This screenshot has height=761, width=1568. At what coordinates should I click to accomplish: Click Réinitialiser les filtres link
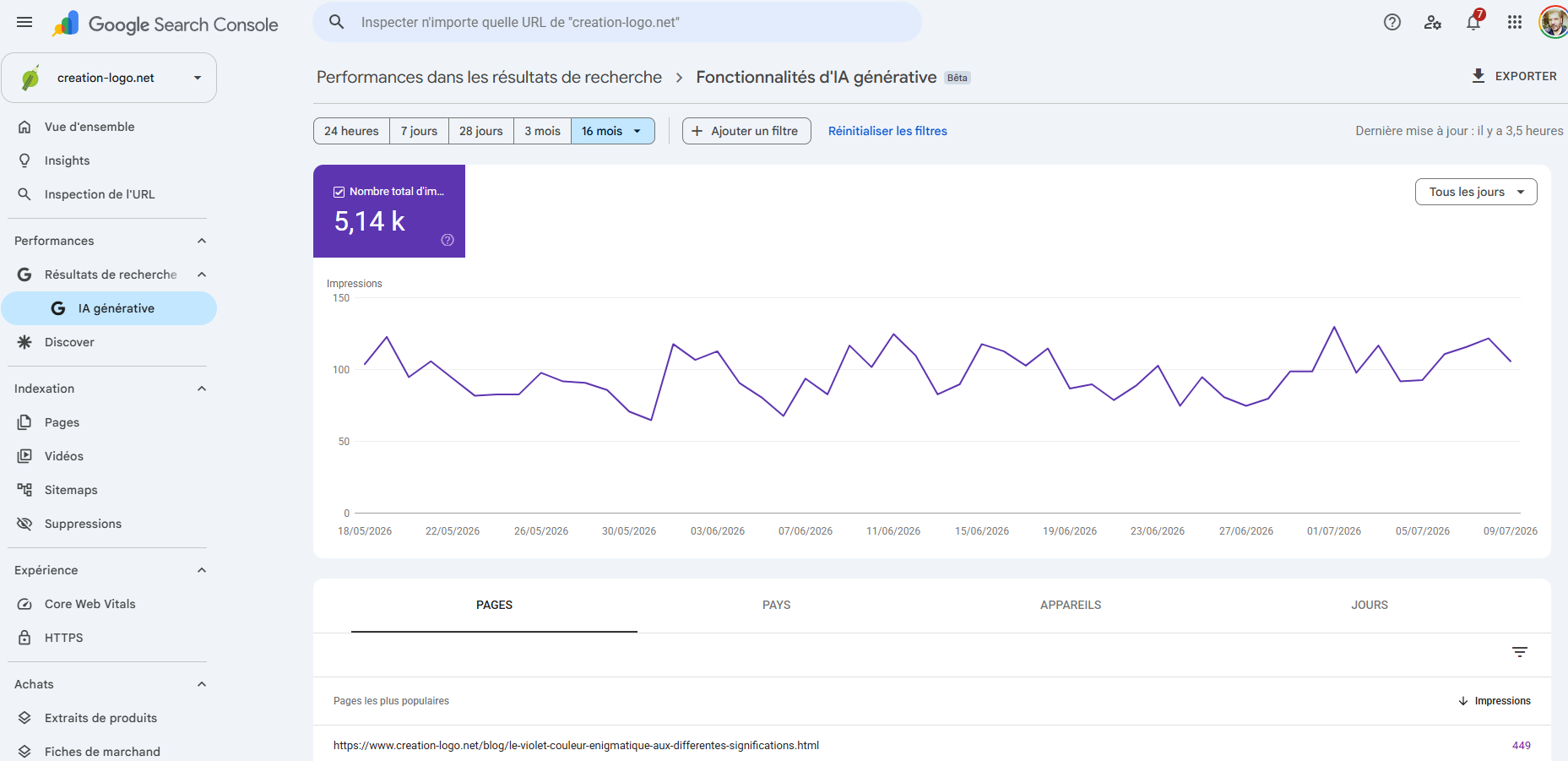(887, 131)
